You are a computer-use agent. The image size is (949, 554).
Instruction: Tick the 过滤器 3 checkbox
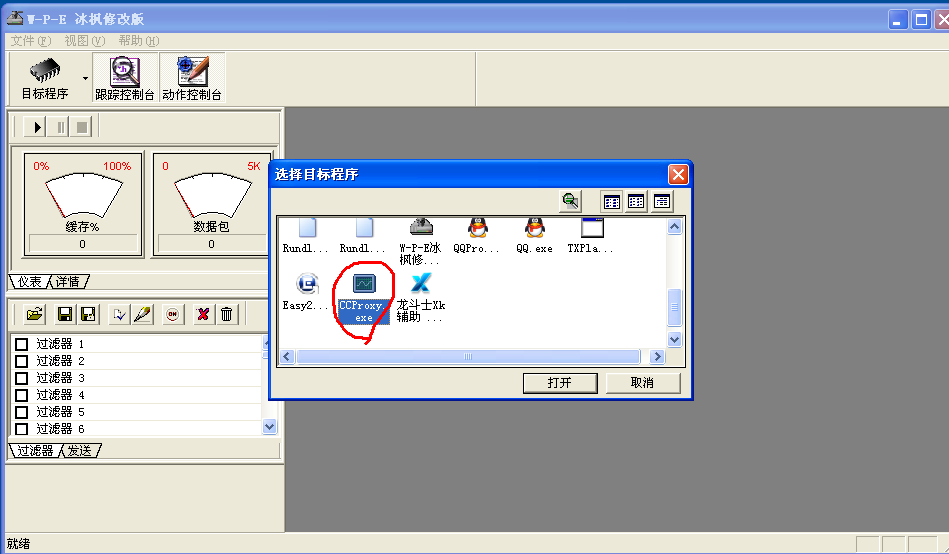pyautogui.click(x=21, y=378)
